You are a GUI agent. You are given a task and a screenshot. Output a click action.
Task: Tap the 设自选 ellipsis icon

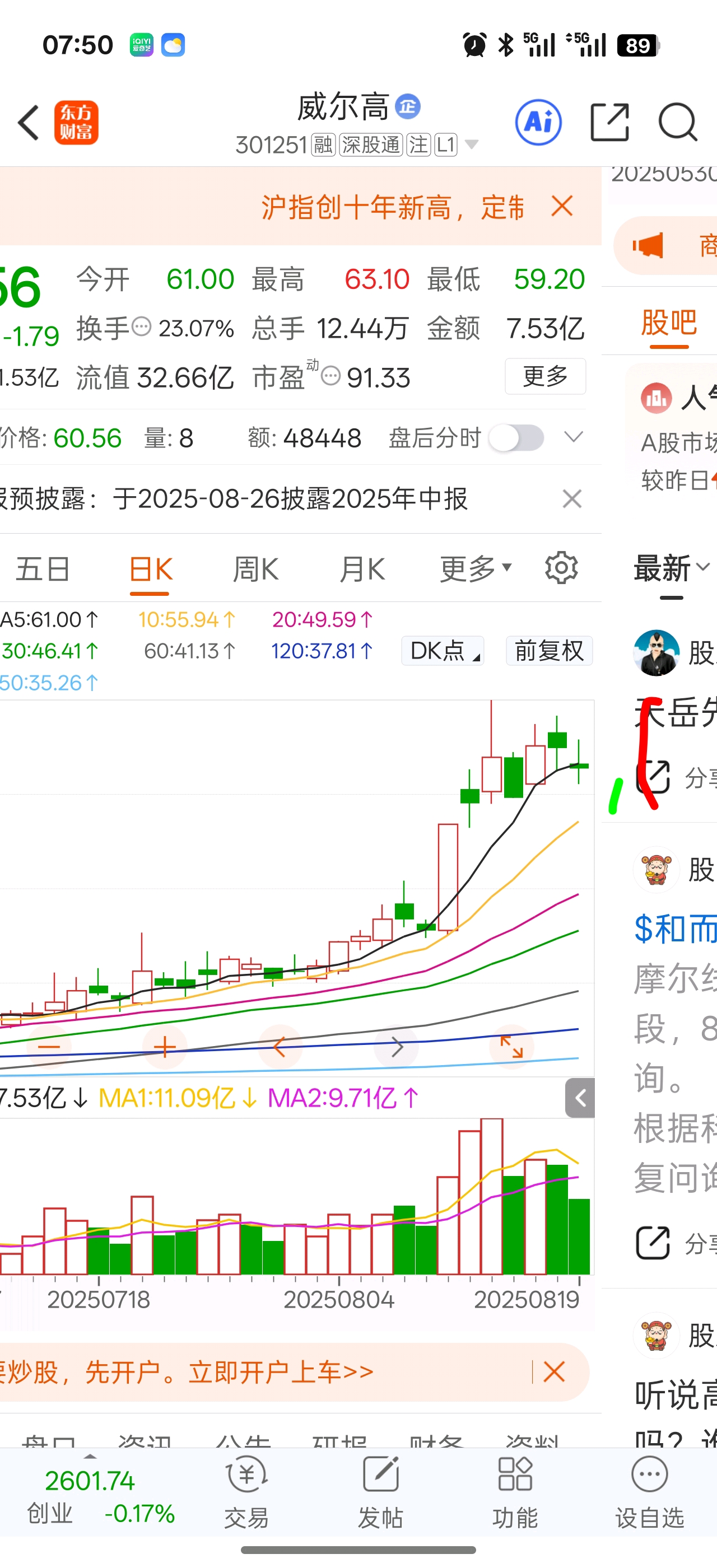coord(649,1474)
